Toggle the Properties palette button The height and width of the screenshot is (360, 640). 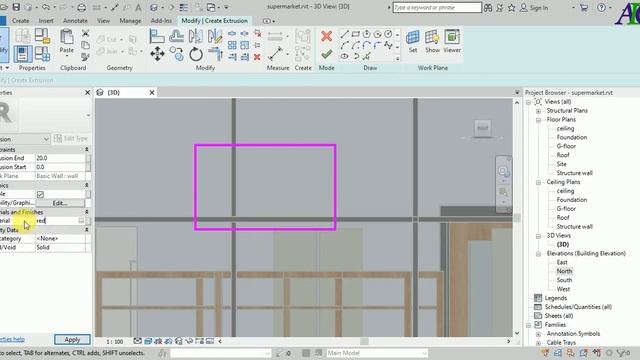(x=23, y=54)
